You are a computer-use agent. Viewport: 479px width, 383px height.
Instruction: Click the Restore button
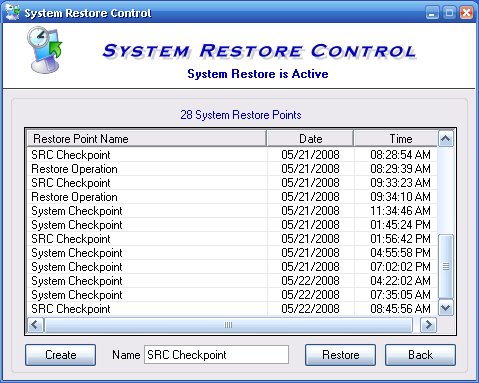pos(340,355)
